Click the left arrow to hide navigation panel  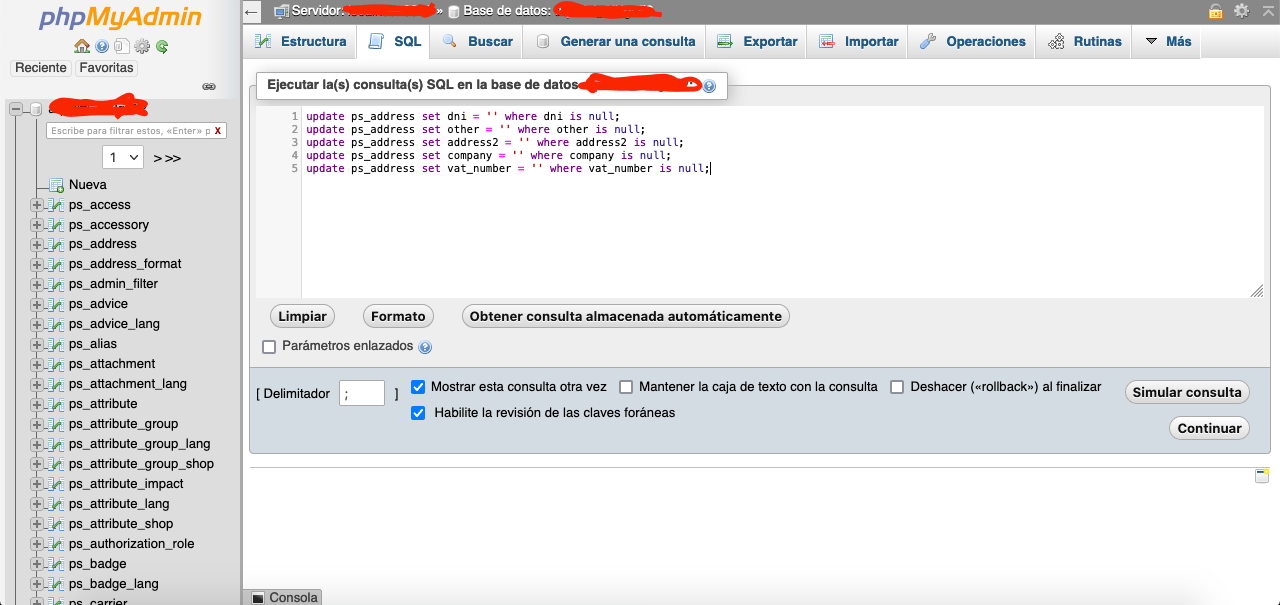pyautogui.click(x=252, y=11)
